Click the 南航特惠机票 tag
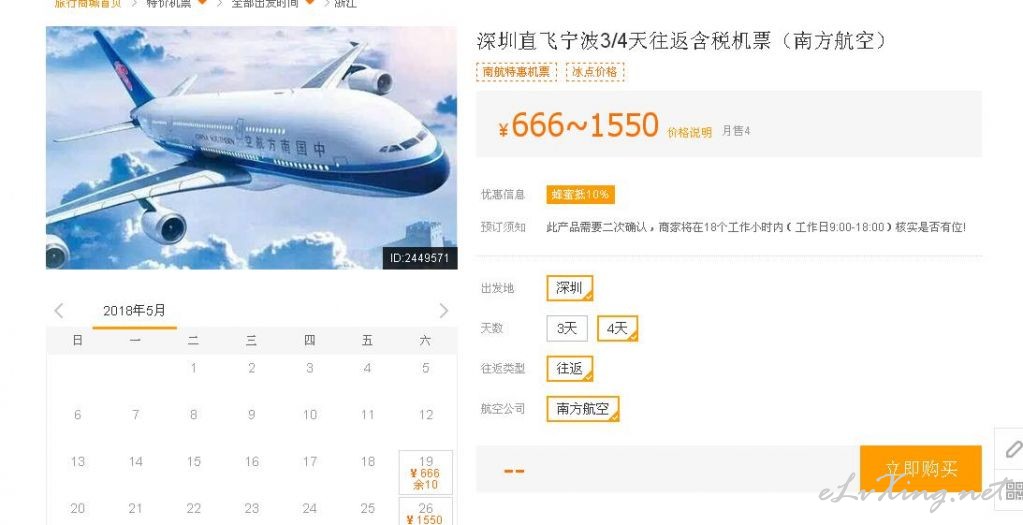1023x525 pixels. [516, 72]
